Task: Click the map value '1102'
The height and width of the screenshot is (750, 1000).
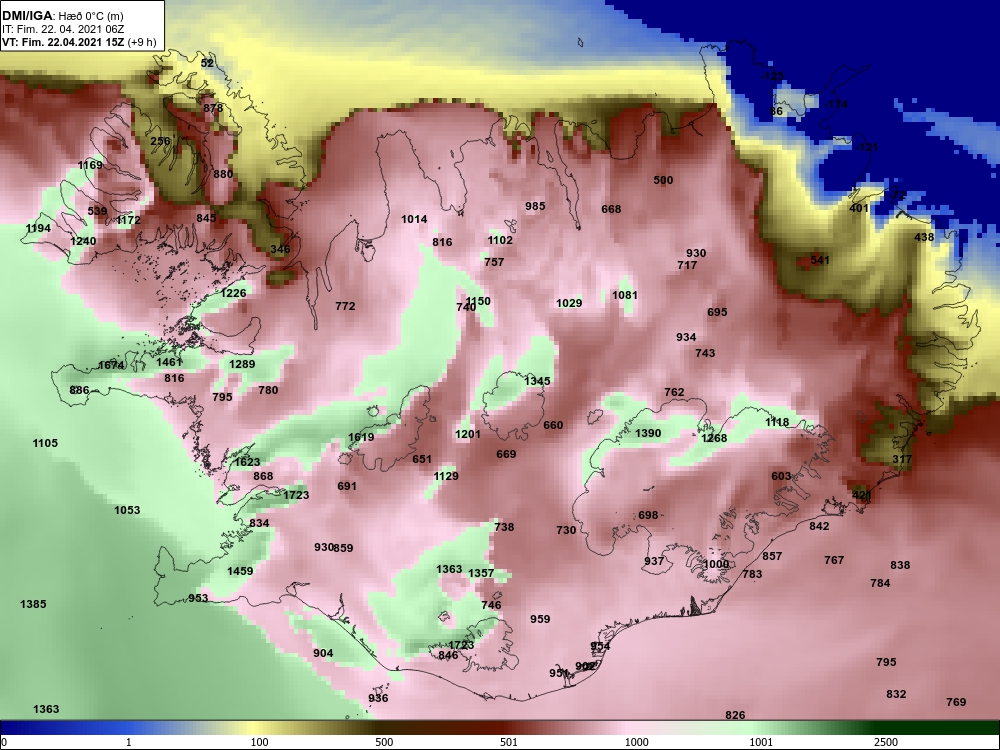Action: [x=500, y=240]
